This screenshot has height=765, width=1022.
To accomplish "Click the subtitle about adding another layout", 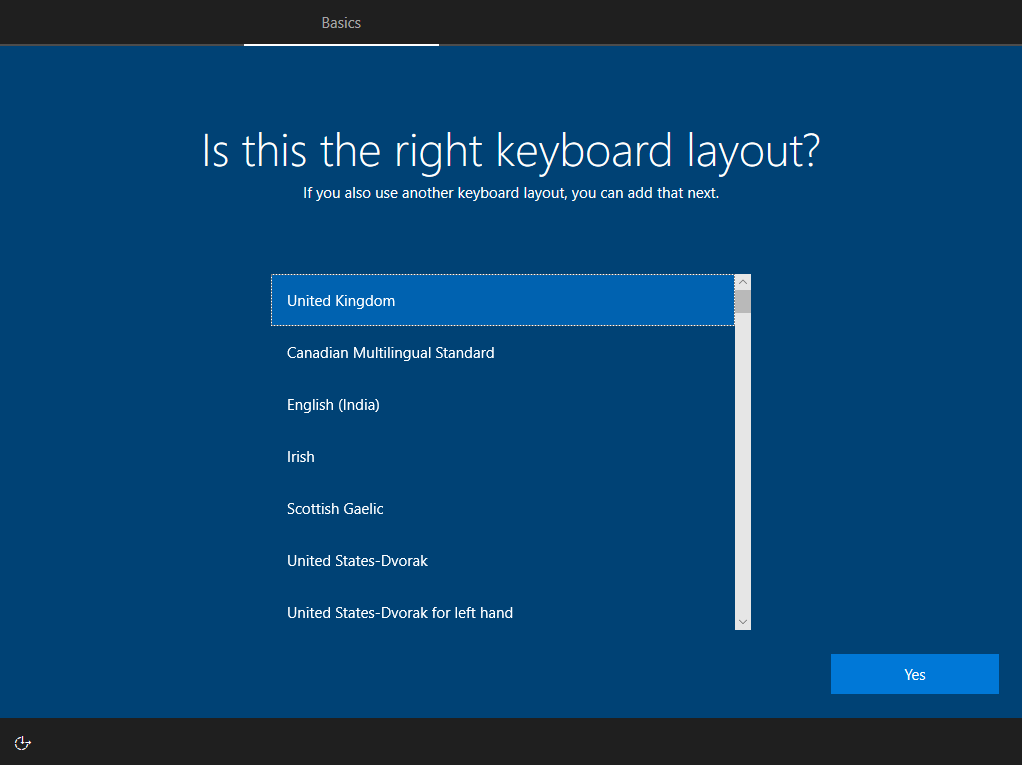I will coord(511,192).
